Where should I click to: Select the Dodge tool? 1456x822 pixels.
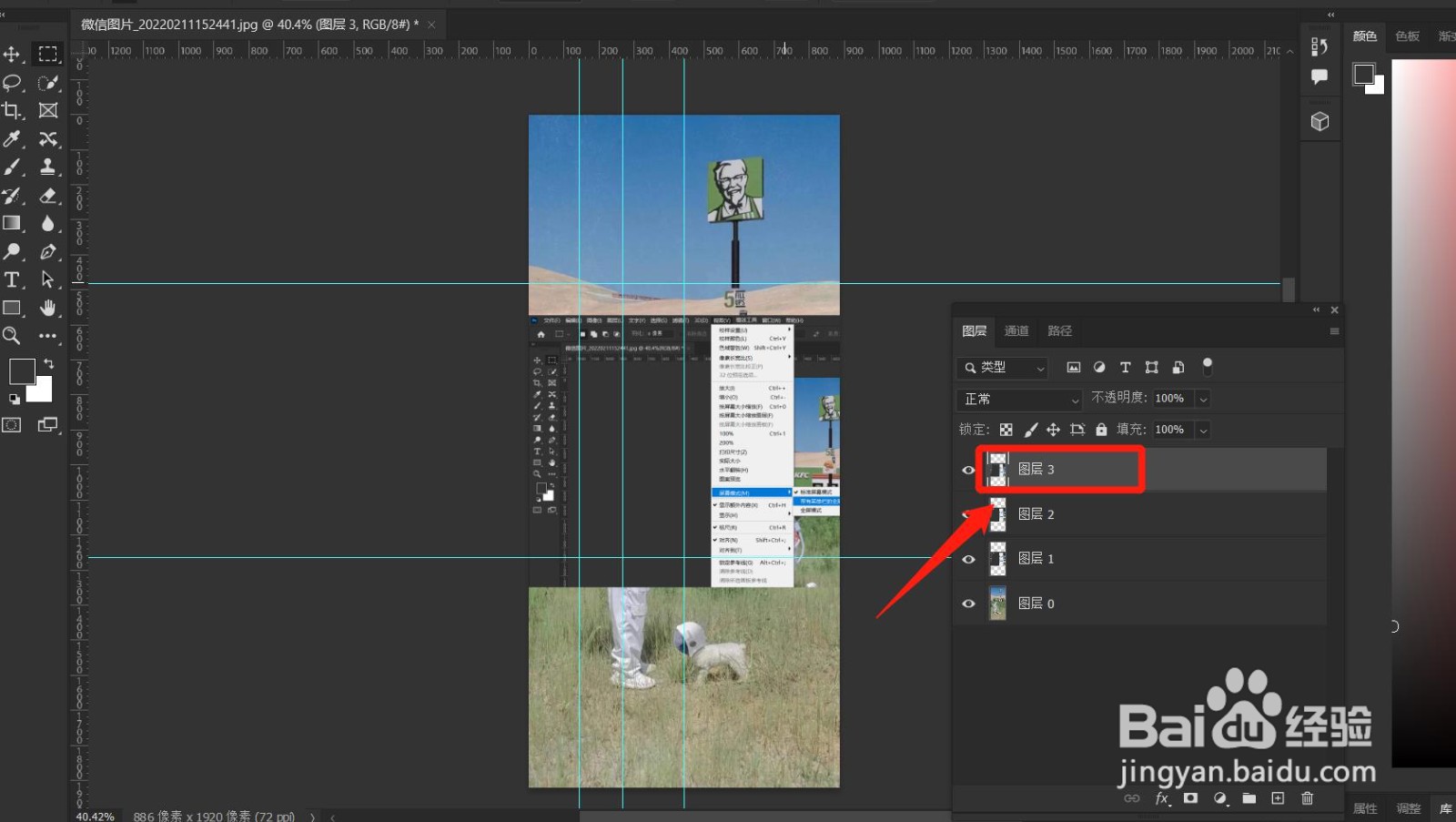[12, 252]
